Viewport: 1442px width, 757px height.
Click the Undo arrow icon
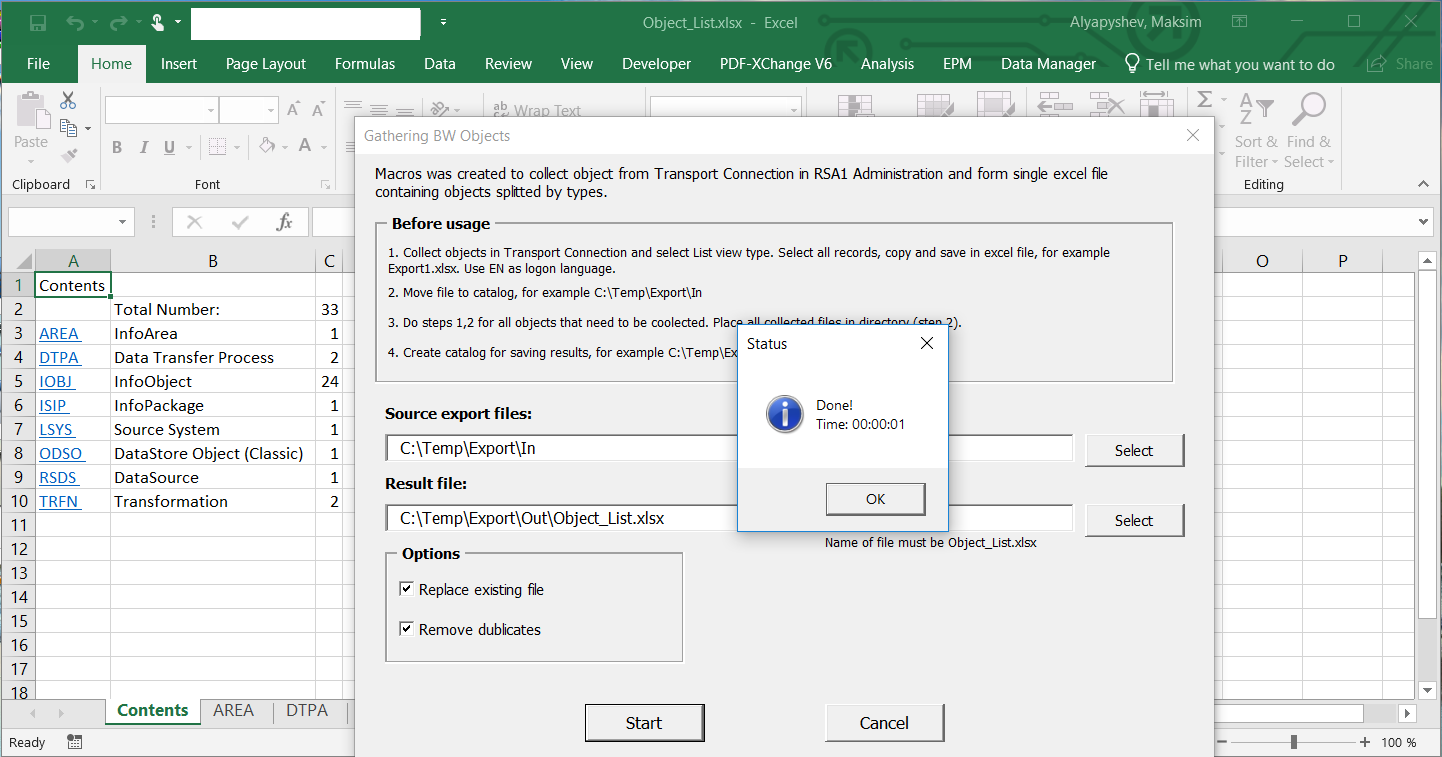pos(75,22)
